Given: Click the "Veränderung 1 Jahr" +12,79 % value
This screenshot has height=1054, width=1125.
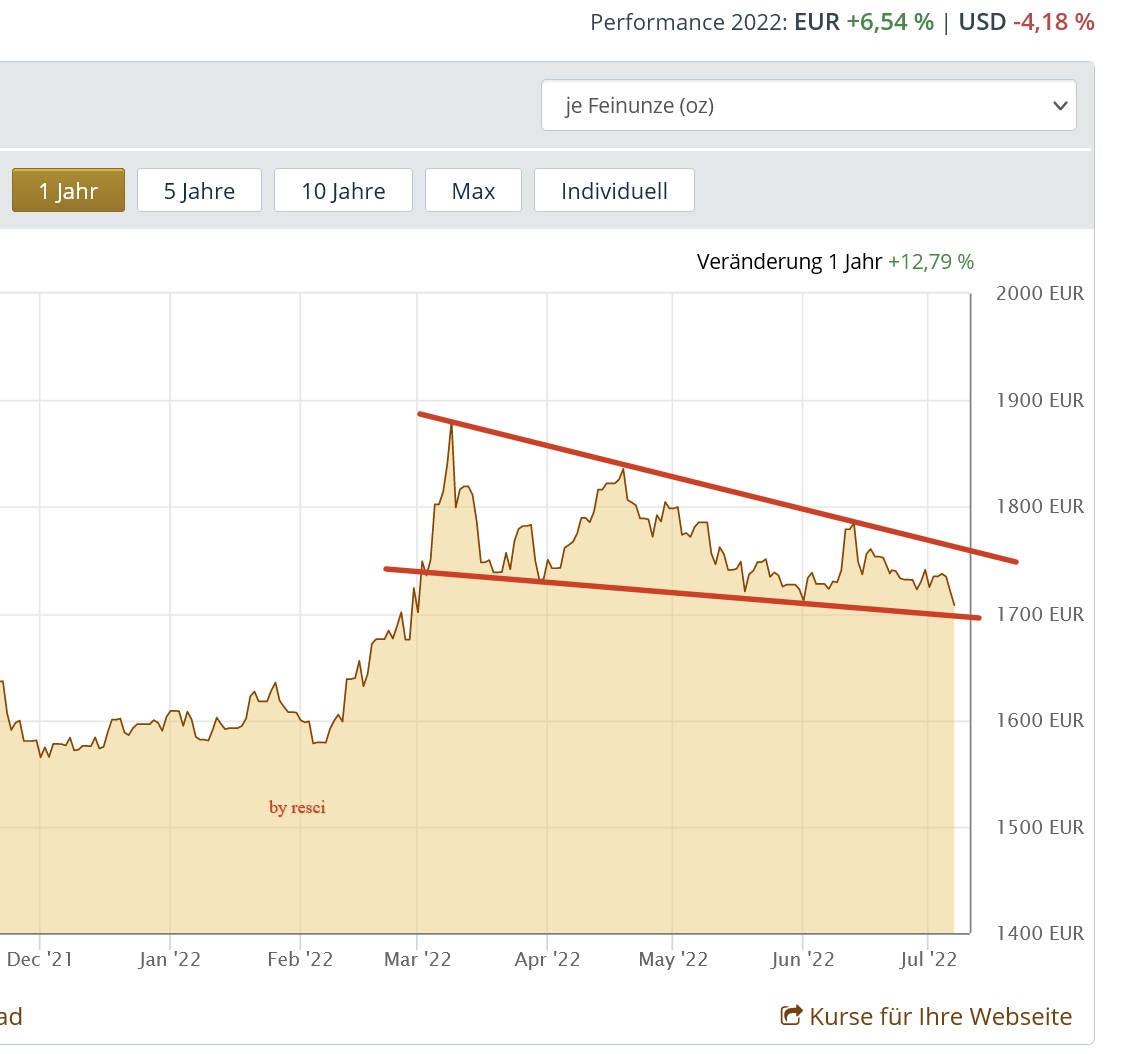Looking at the screenshot, I should [930, 262].
